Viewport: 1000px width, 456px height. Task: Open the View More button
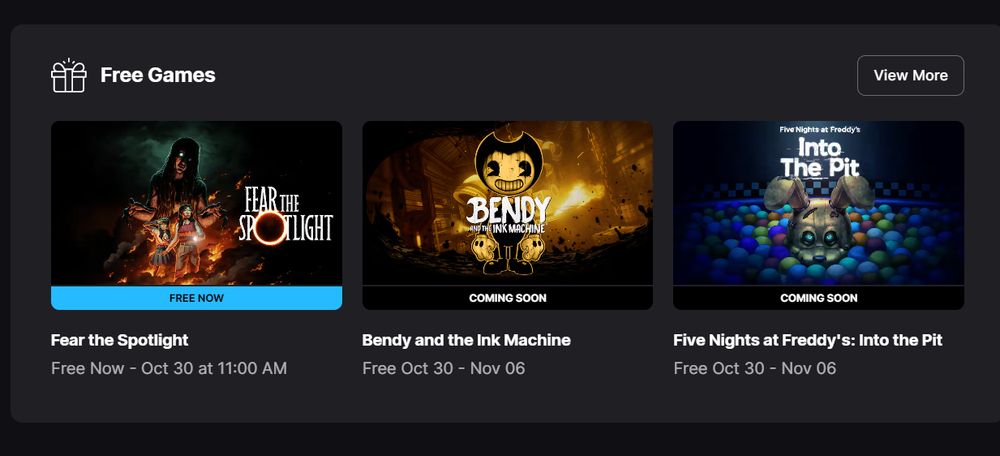coord(910,75)
